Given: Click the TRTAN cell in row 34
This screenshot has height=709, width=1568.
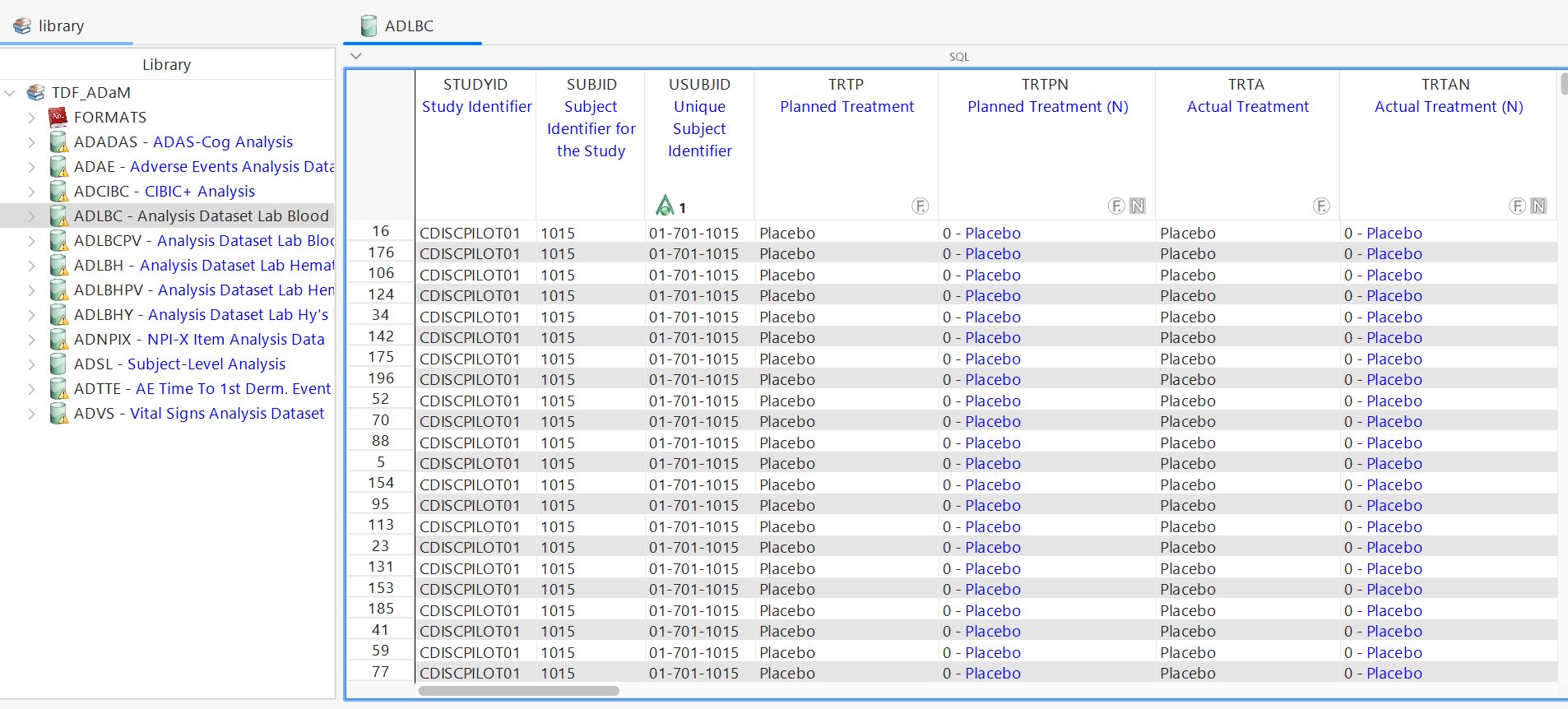Looking at the screenshot, I should click(x=1448, y=317).
